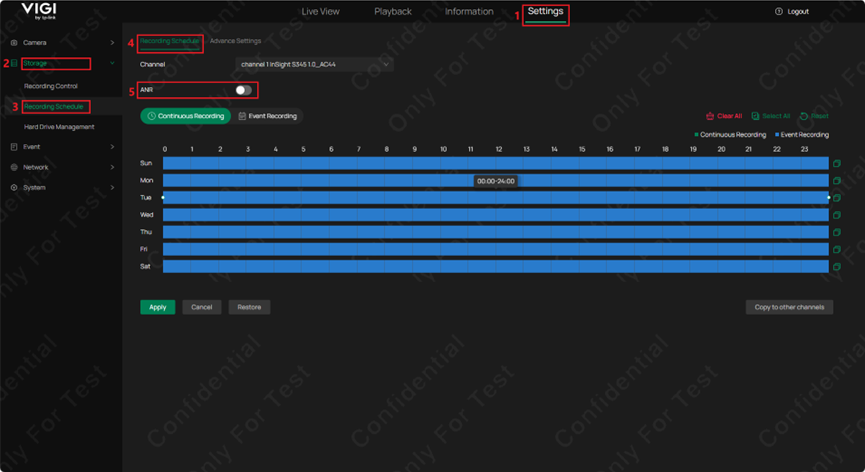
Task: Click the Select All icon
Action: coord(755,116)
